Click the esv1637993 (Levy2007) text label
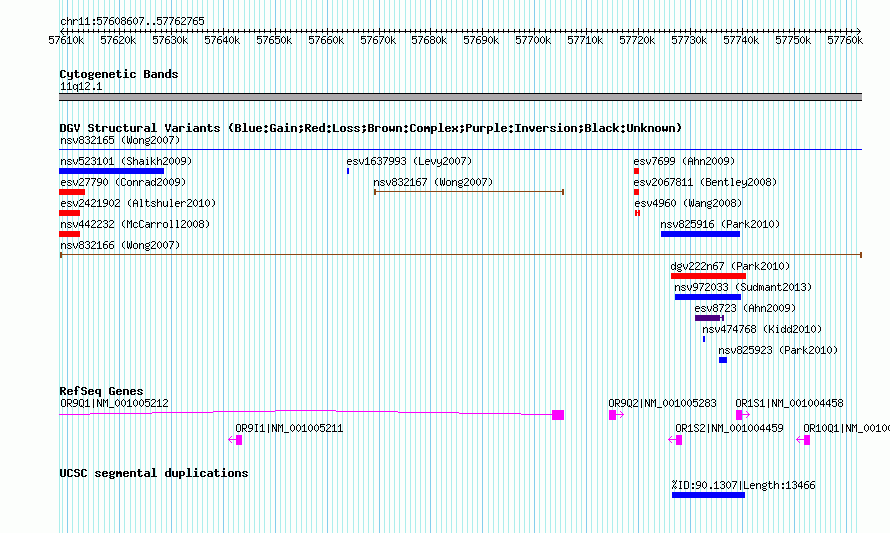The width and height of the screenshot is (890, 533). 409,161
